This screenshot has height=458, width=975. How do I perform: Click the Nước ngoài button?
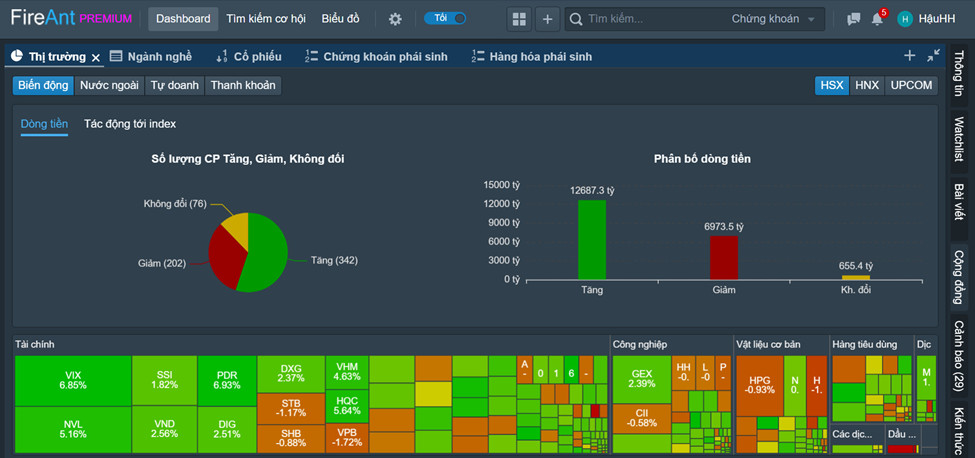click(109, 86)
